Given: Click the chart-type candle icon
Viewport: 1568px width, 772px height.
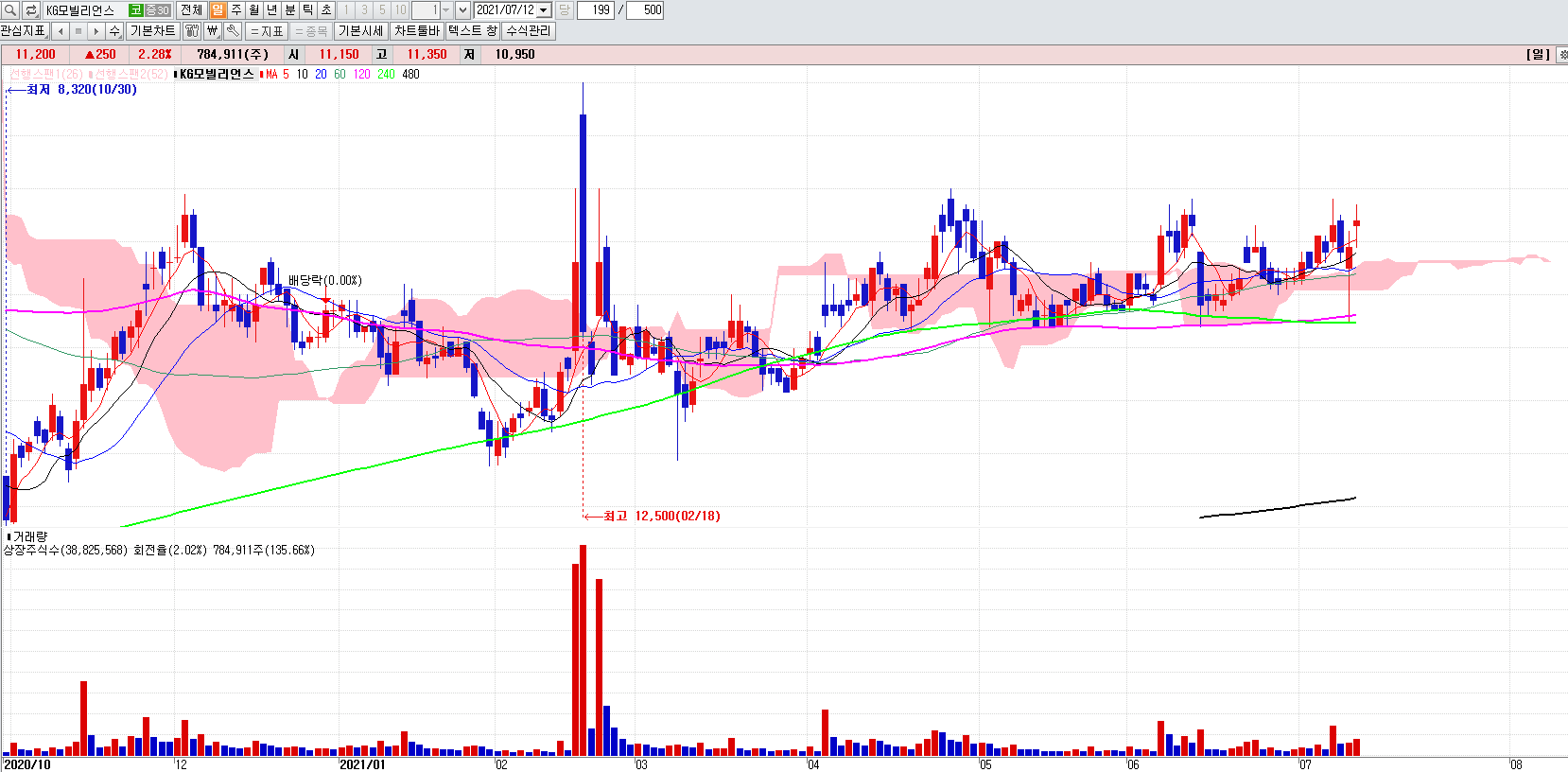Looking at the screenshot, I should tap(192, 31).
